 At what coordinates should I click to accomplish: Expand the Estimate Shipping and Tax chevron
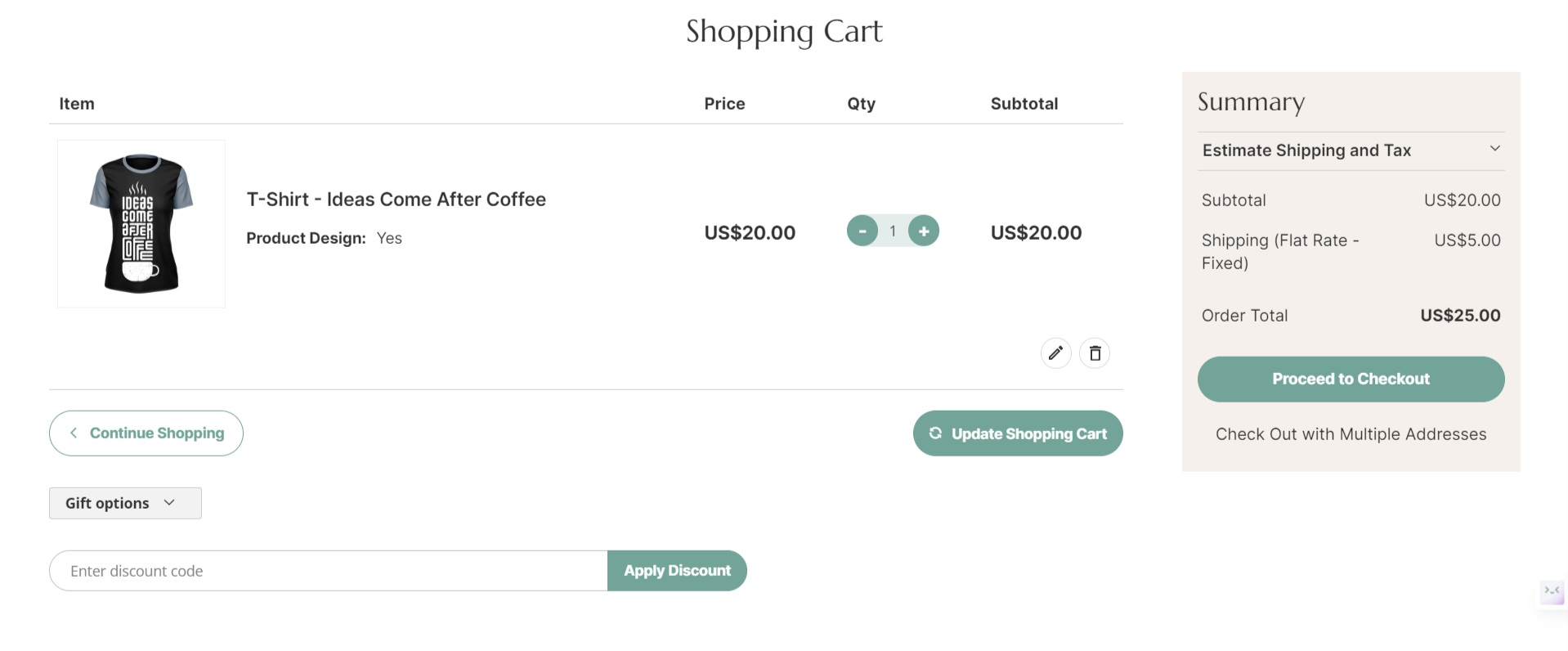coord(1494,149)
